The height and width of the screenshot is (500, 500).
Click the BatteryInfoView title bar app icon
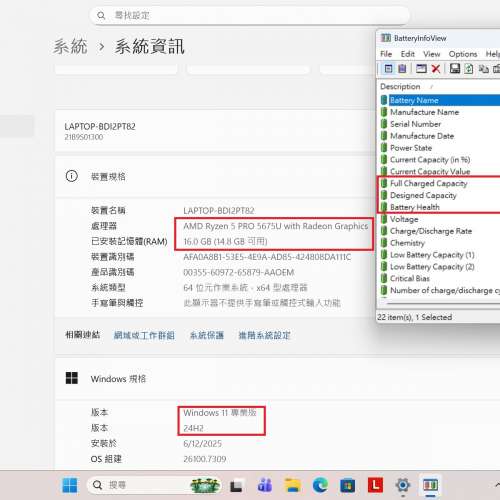(x=386, y=38)
